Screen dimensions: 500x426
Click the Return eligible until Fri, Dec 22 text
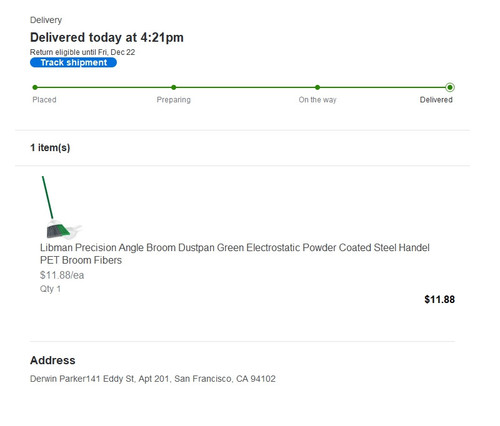coord(82,52)
